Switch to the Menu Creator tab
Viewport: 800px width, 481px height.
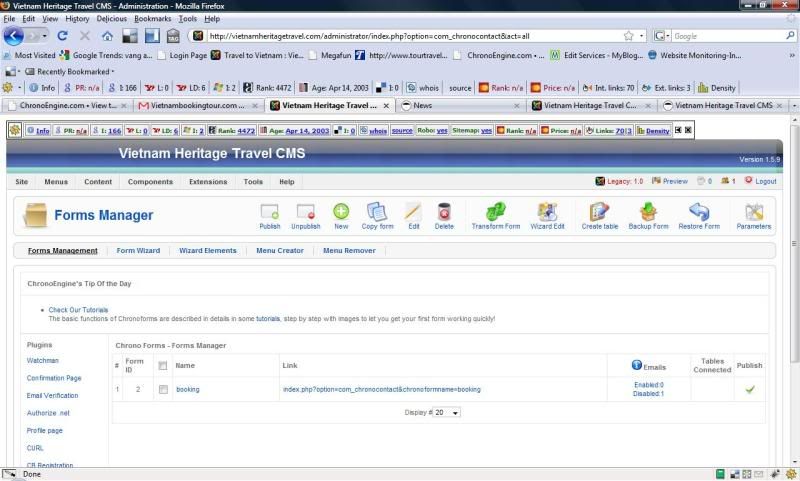pyautogui.click(x=280, y=250)
